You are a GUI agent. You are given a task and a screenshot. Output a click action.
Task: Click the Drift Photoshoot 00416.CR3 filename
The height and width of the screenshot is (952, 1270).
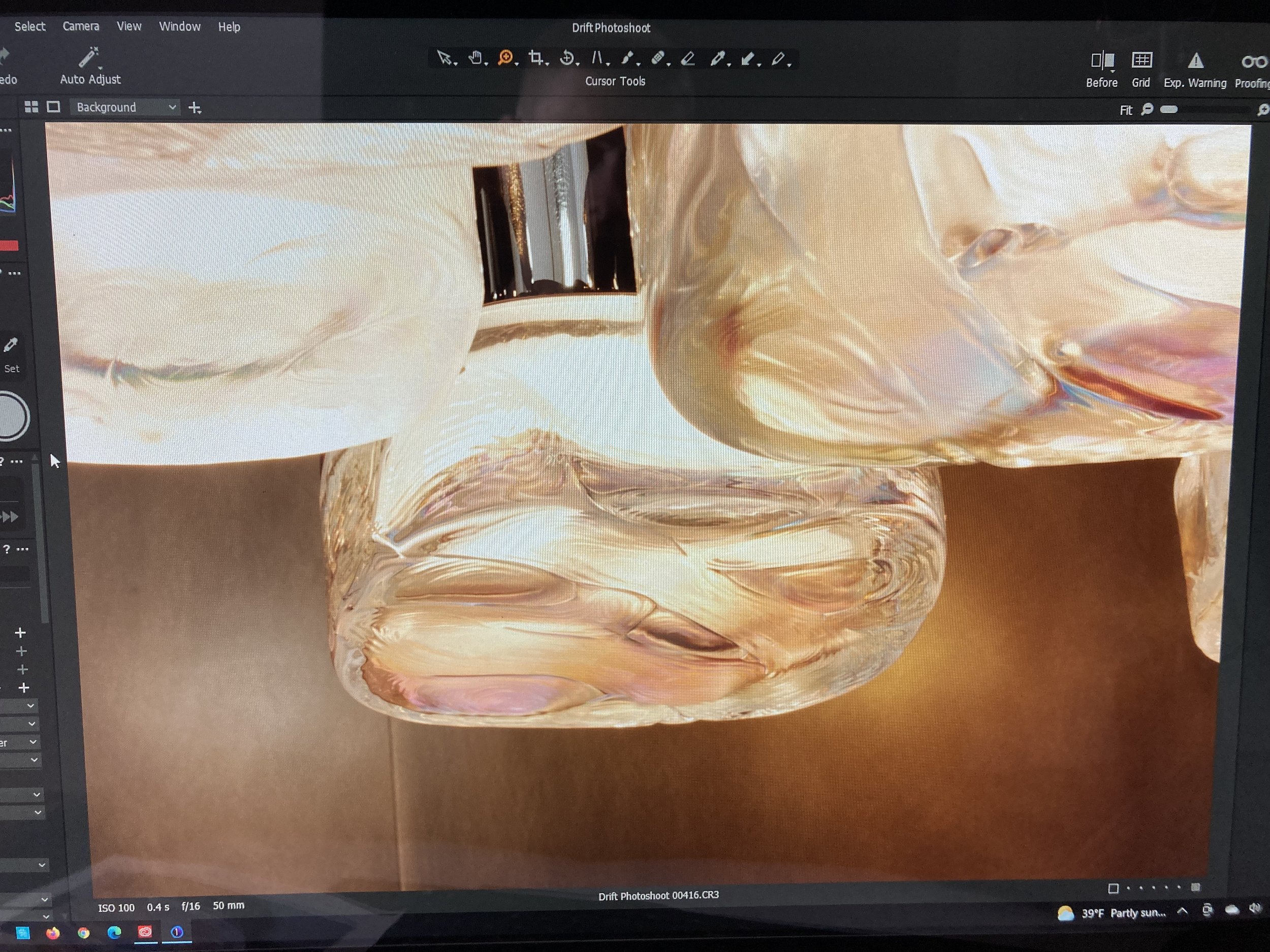point(658,896)
